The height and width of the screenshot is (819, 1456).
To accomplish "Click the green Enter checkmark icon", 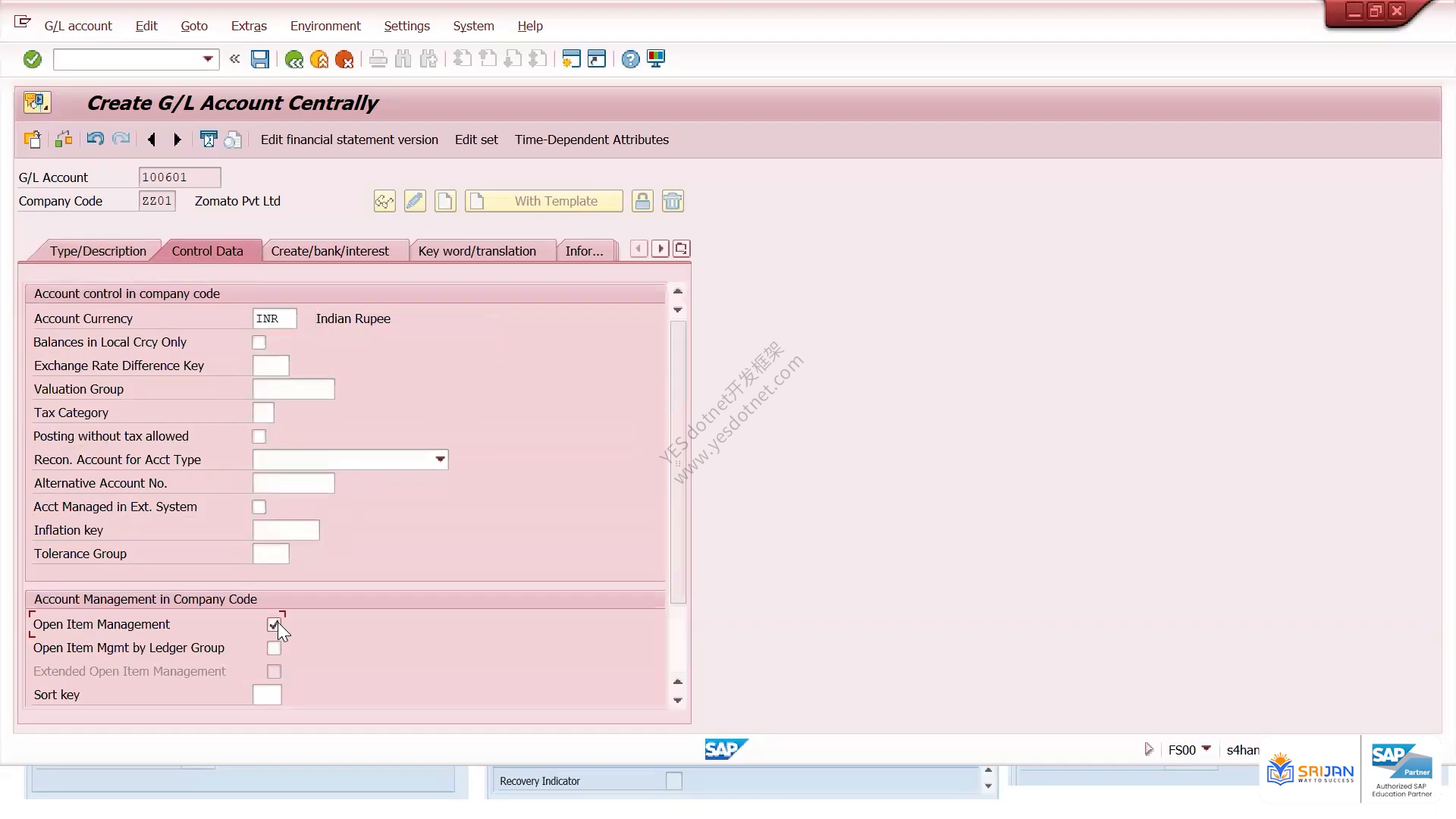I will (32, 59).
